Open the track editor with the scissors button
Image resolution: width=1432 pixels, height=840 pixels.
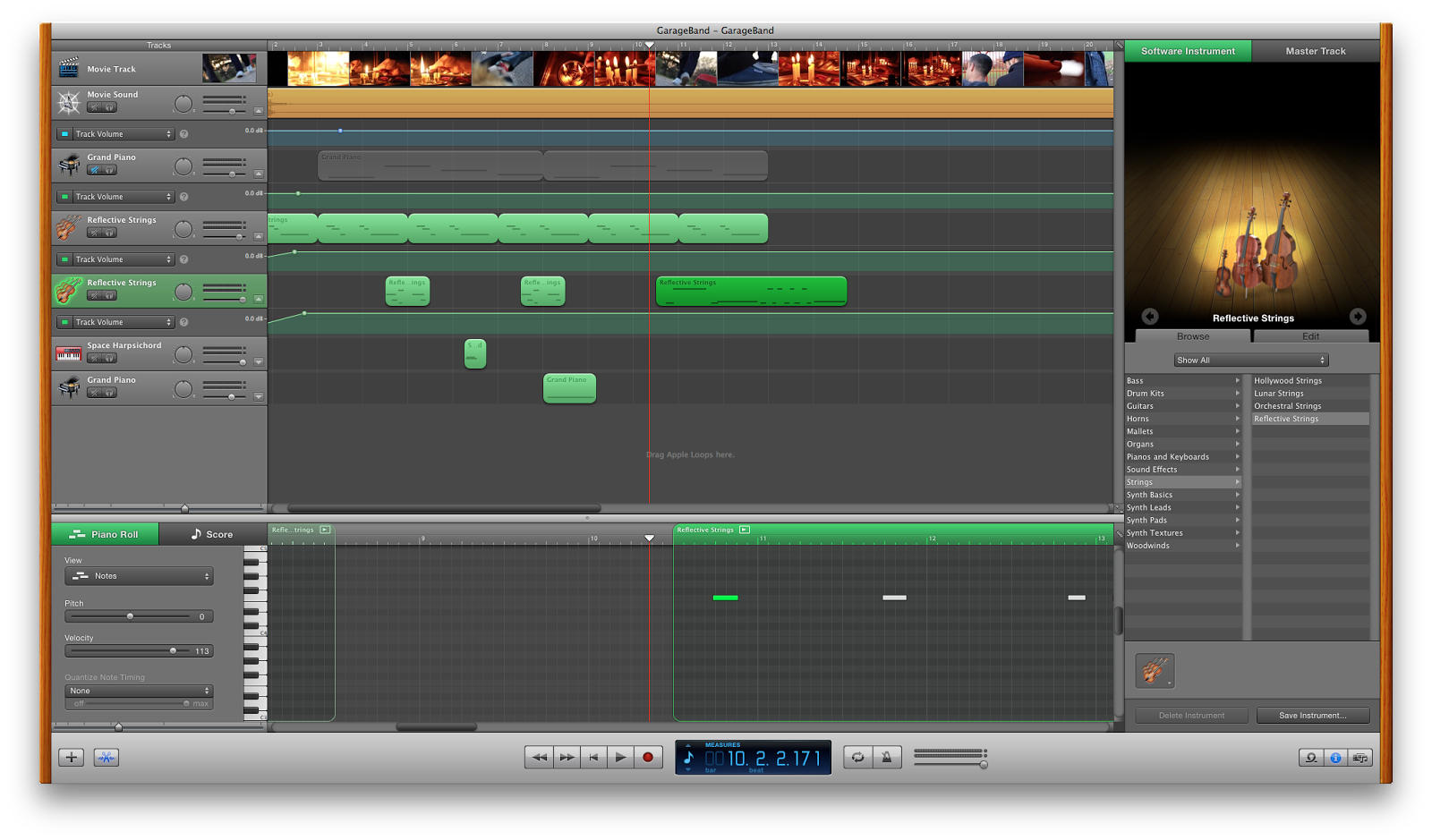click(107, 758)
